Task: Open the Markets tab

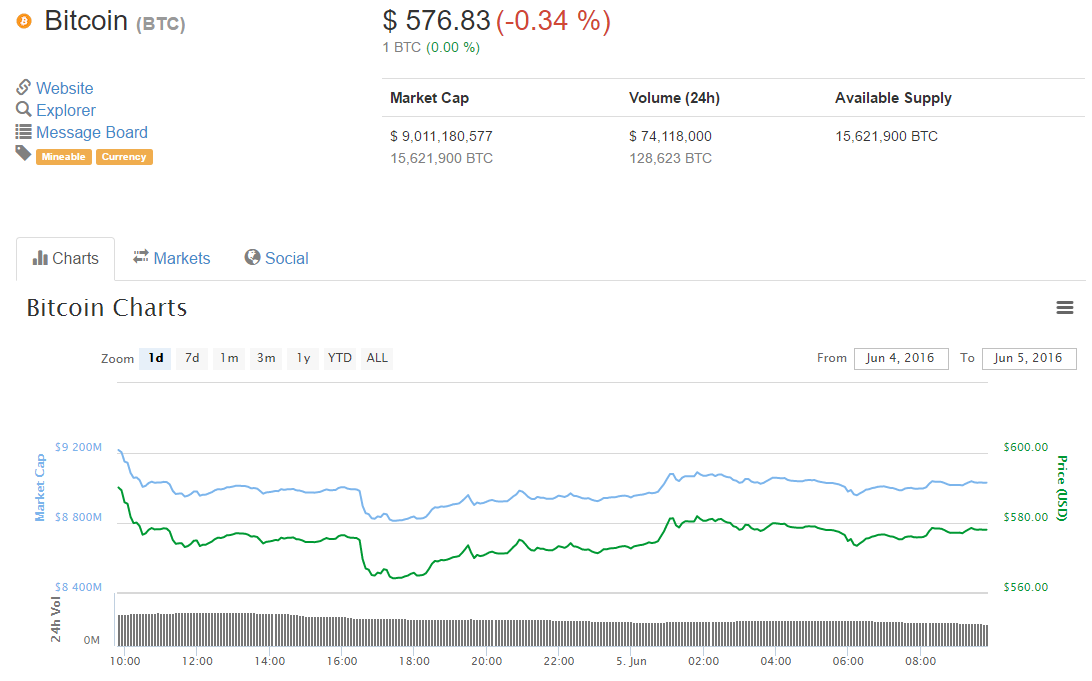Action: click(x=181, y=258)
